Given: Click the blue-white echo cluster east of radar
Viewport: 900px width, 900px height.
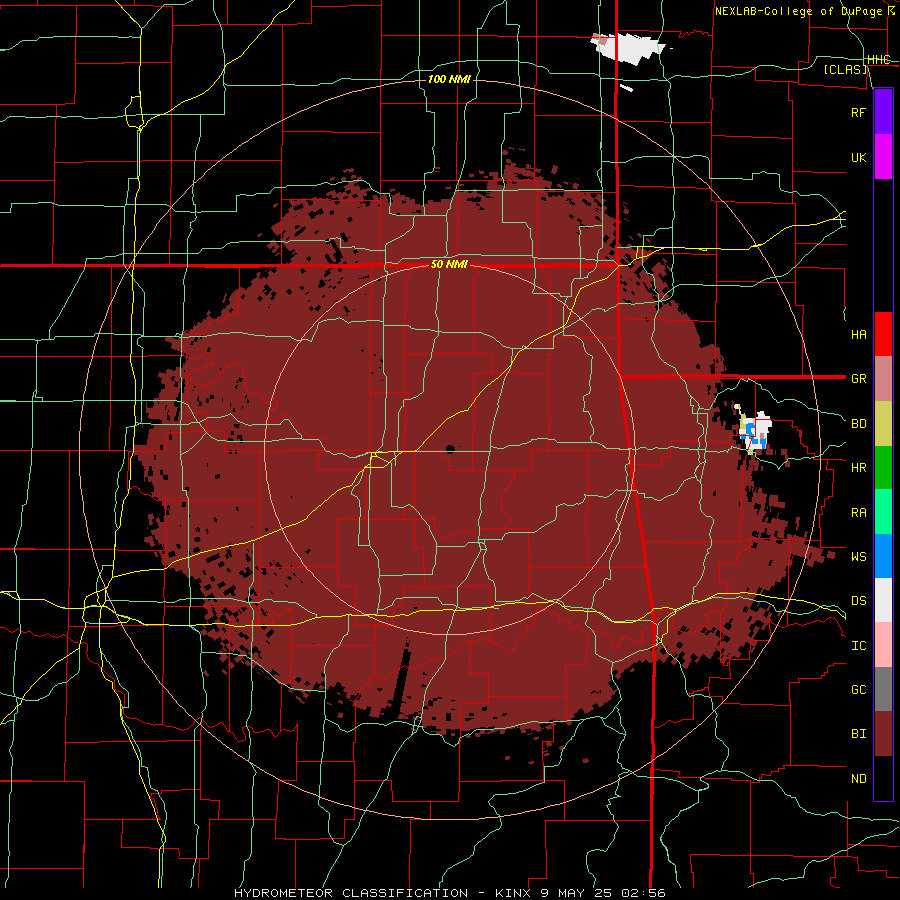Looking at the screenshot, I should (754, 432).
